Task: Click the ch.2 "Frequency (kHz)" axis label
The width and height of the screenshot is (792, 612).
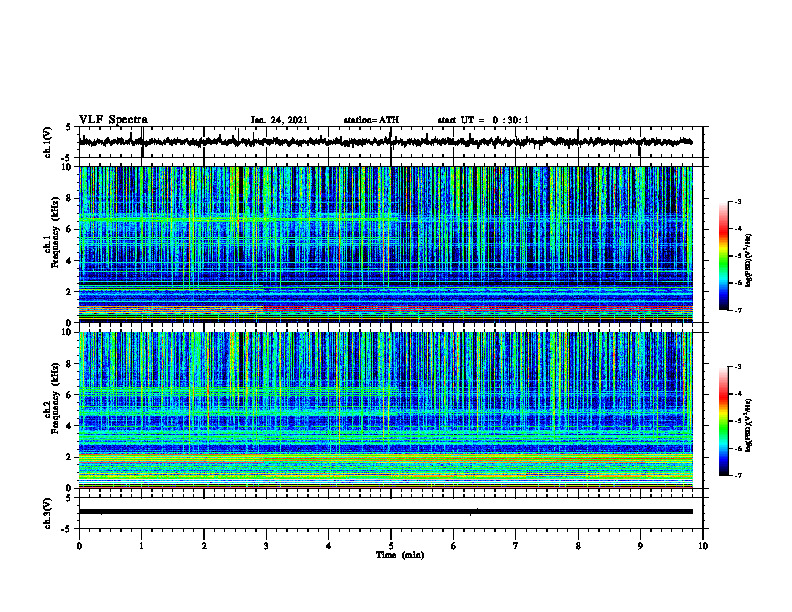Action: point(55,398)
